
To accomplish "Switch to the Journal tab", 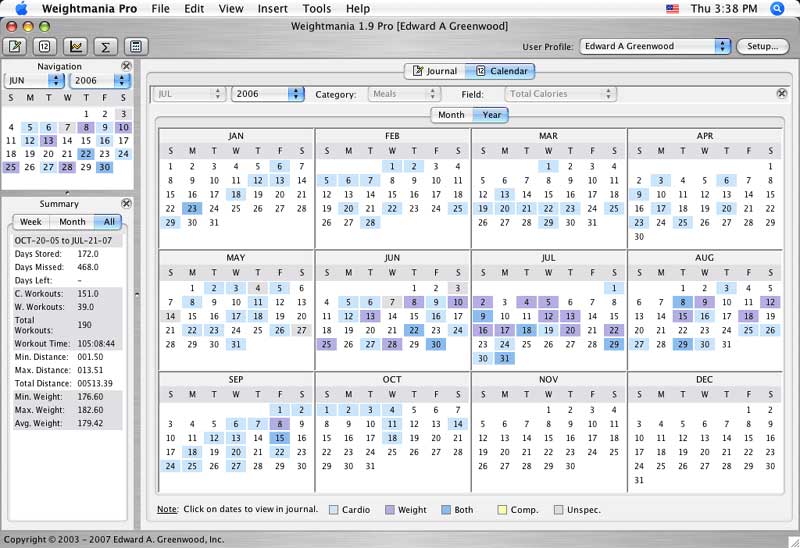I will (x=435, y=71).
